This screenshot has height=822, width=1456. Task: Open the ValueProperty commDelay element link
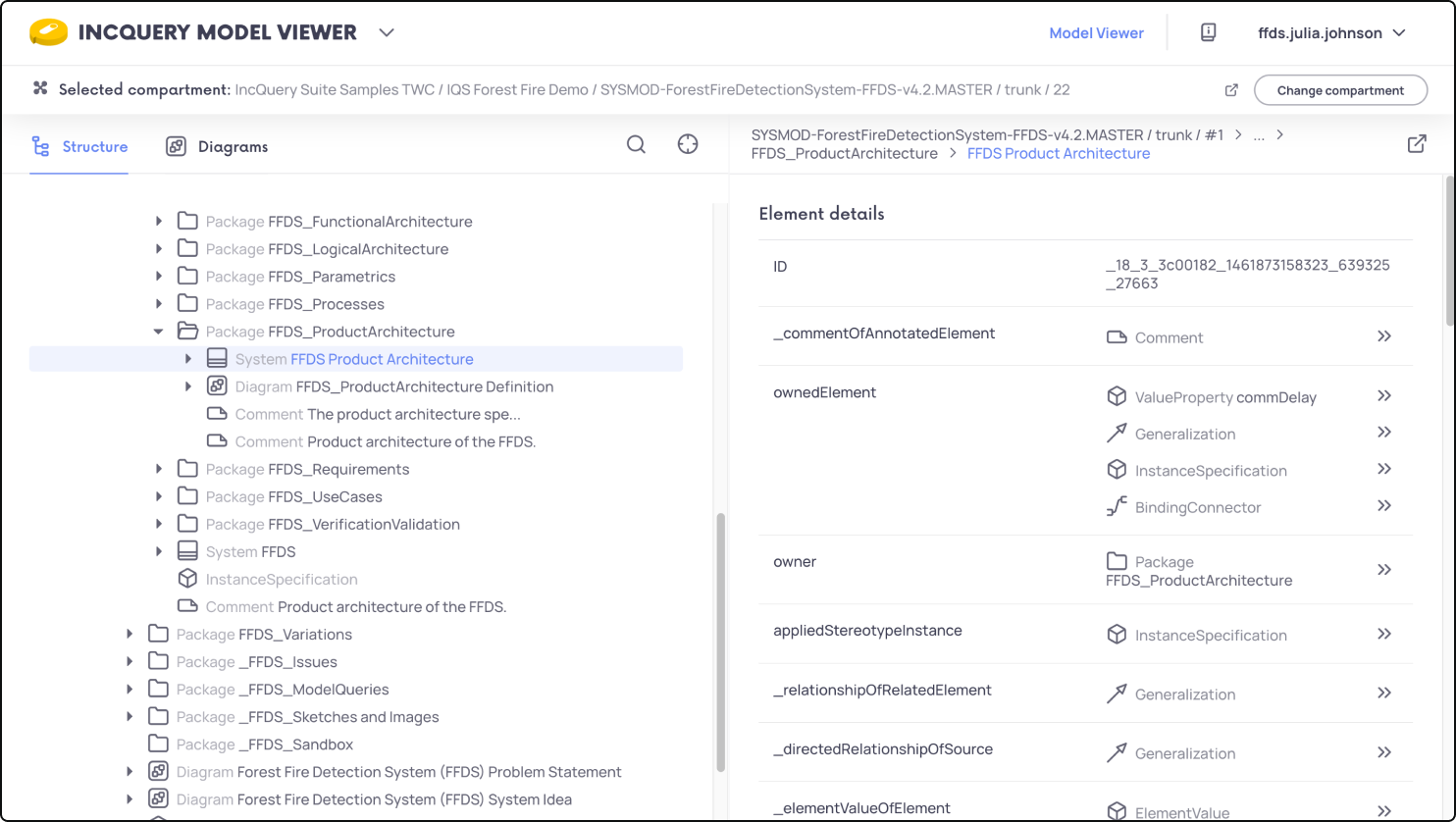pos(1225,397)
